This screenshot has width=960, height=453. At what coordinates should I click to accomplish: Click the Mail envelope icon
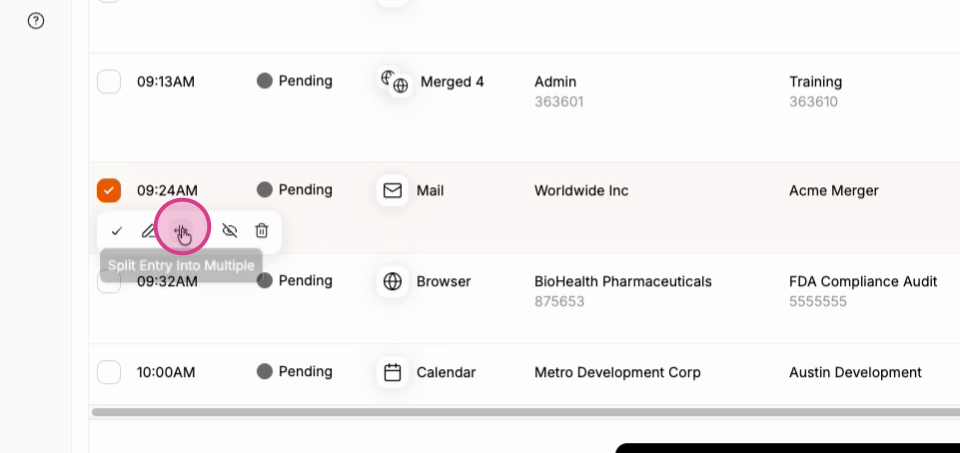pos(392,190)
